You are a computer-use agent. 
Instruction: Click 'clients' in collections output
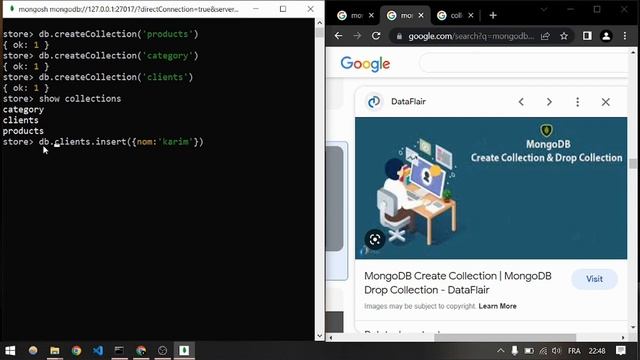pyautogui.click(x=20, y=120)
